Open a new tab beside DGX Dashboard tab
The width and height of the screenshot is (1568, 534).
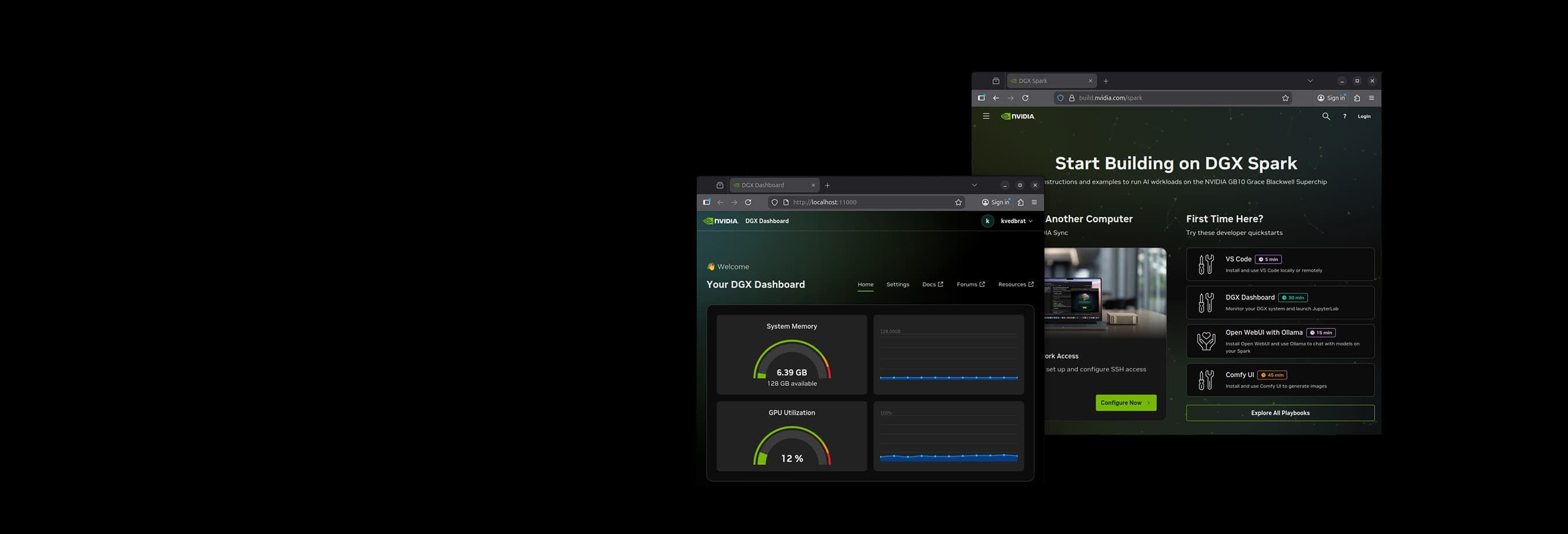point(827,186)
